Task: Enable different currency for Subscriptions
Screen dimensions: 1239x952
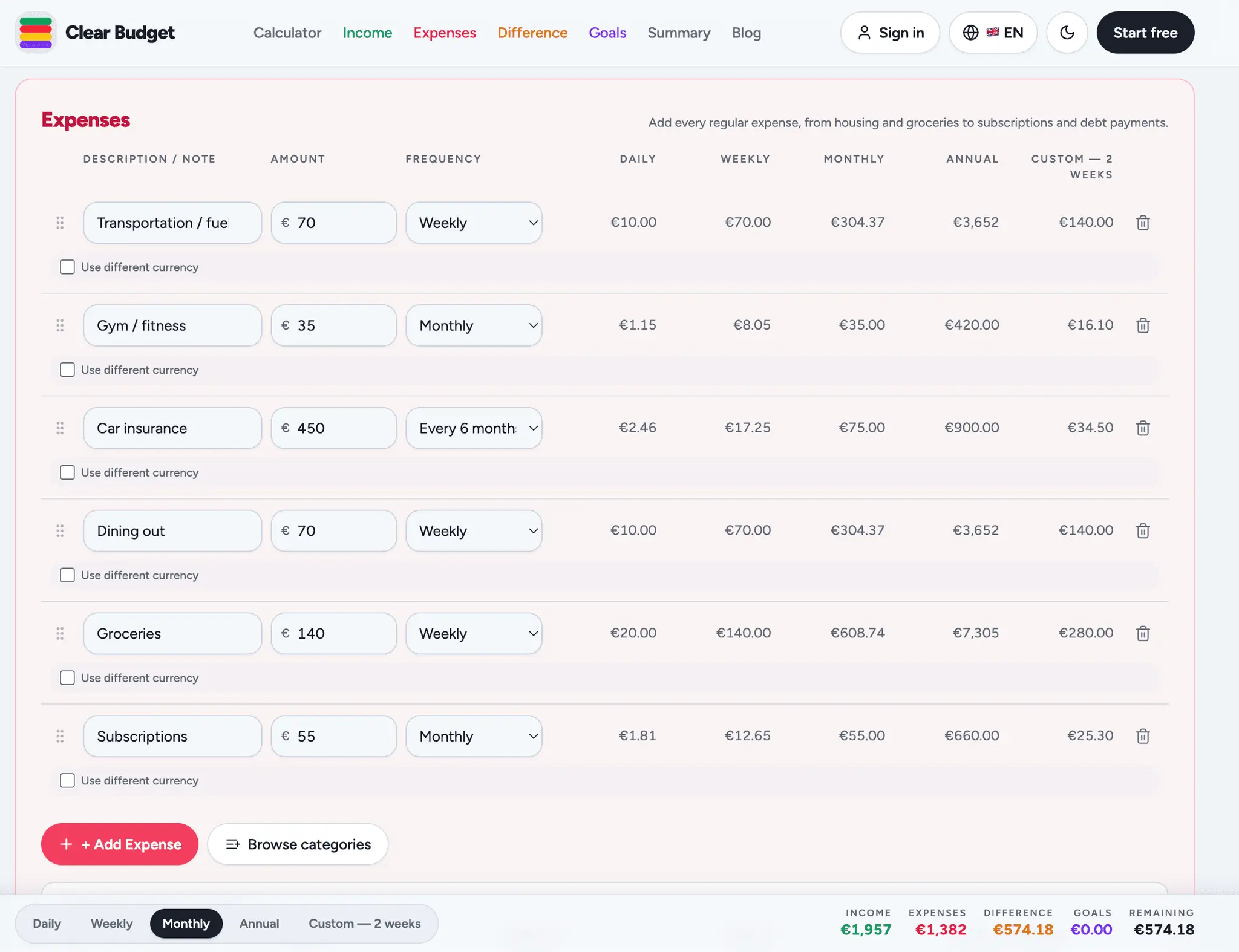Action: (x=67, y=781)
